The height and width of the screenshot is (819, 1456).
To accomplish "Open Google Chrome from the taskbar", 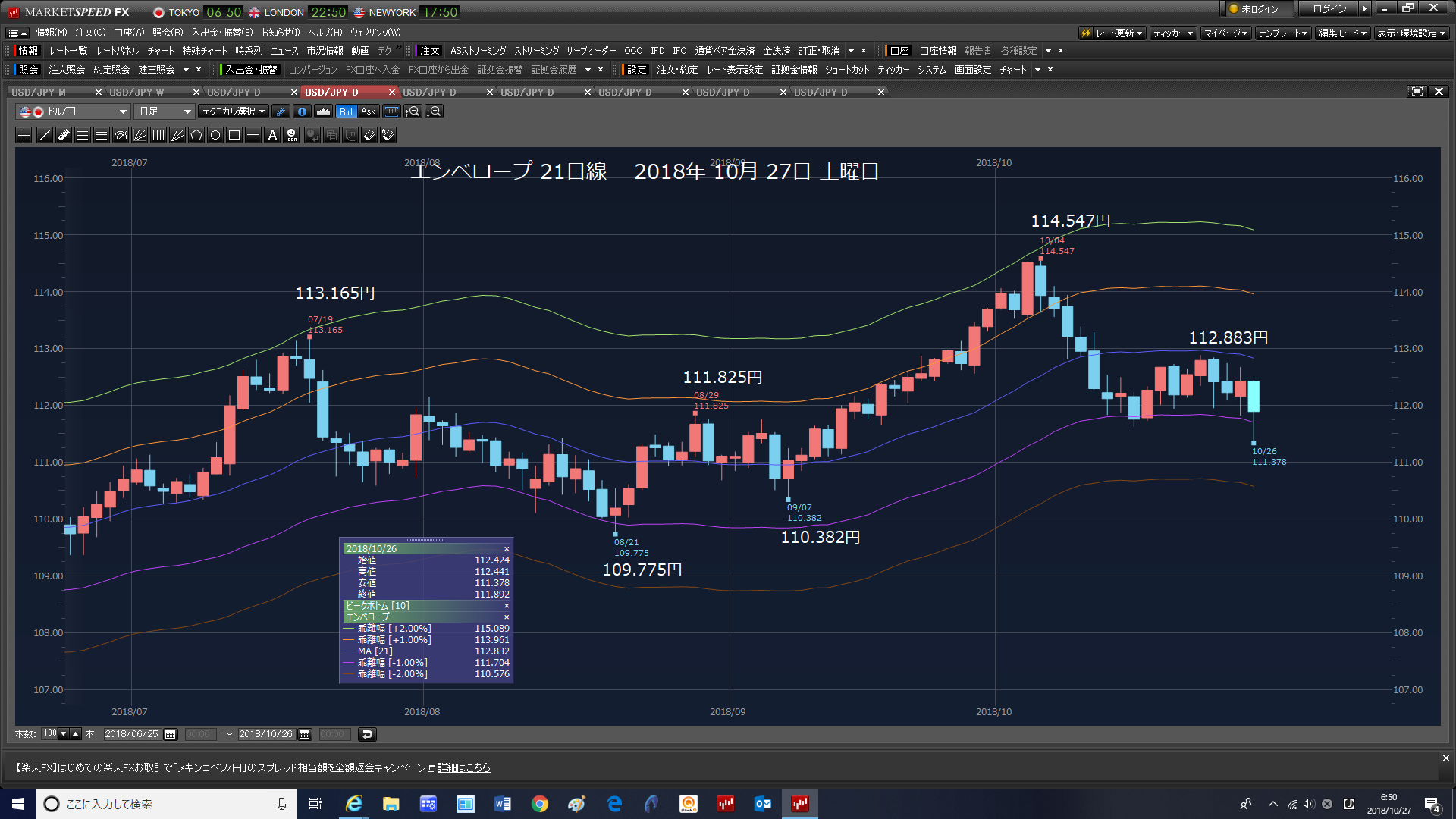I will point(540,804).
